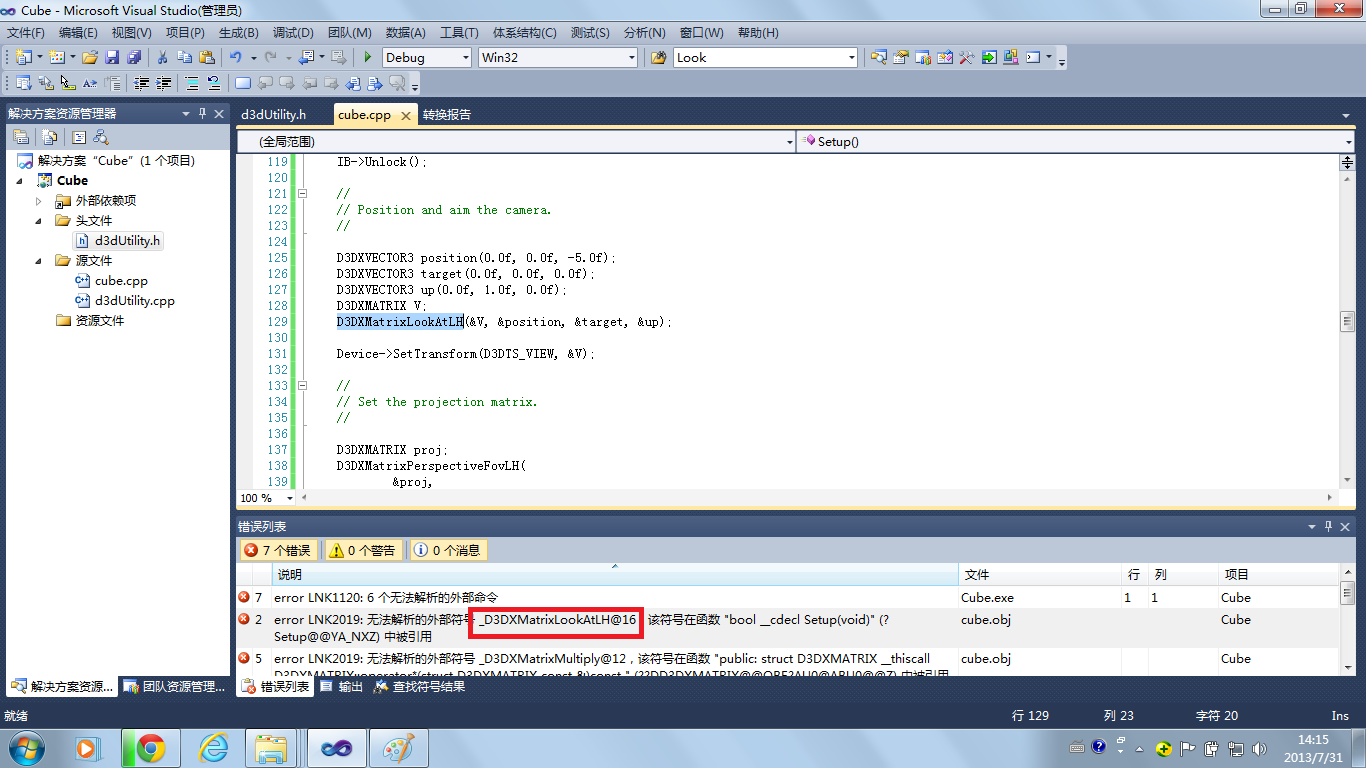Screen dimensions: 1366x768
Task: Uncomment selected lines icon
Action: click(x=214, y=83)
